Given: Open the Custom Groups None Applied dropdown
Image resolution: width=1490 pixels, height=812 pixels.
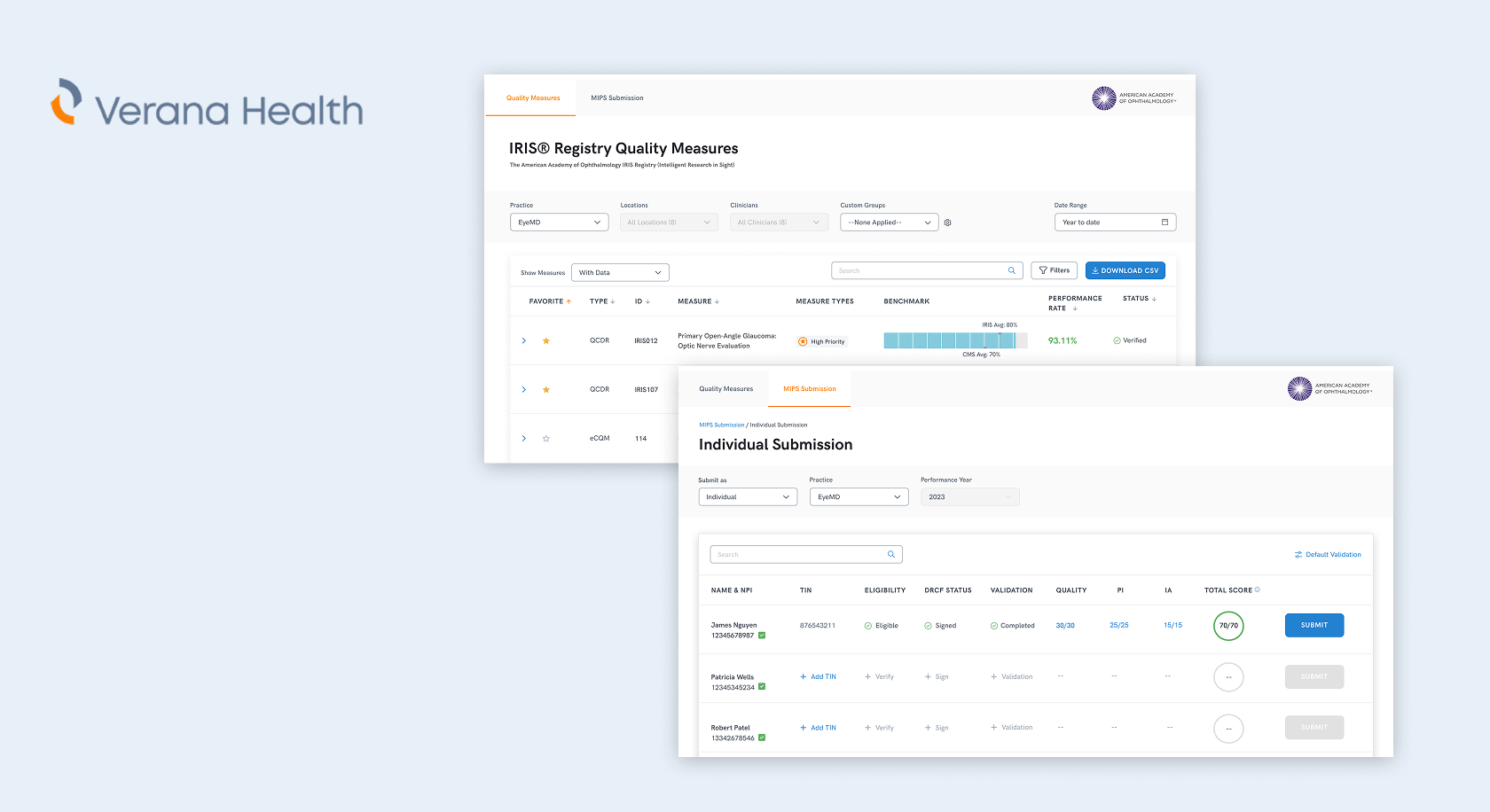Looking at the screenshot, I should pyautogui.click(x=889, y=223).
